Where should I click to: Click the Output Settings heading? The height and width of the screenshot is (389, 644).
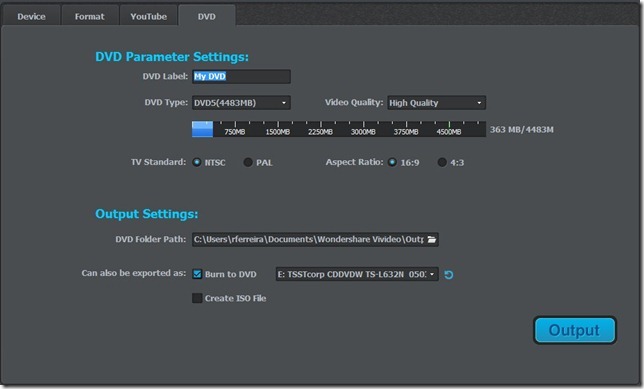coord(147,214)
